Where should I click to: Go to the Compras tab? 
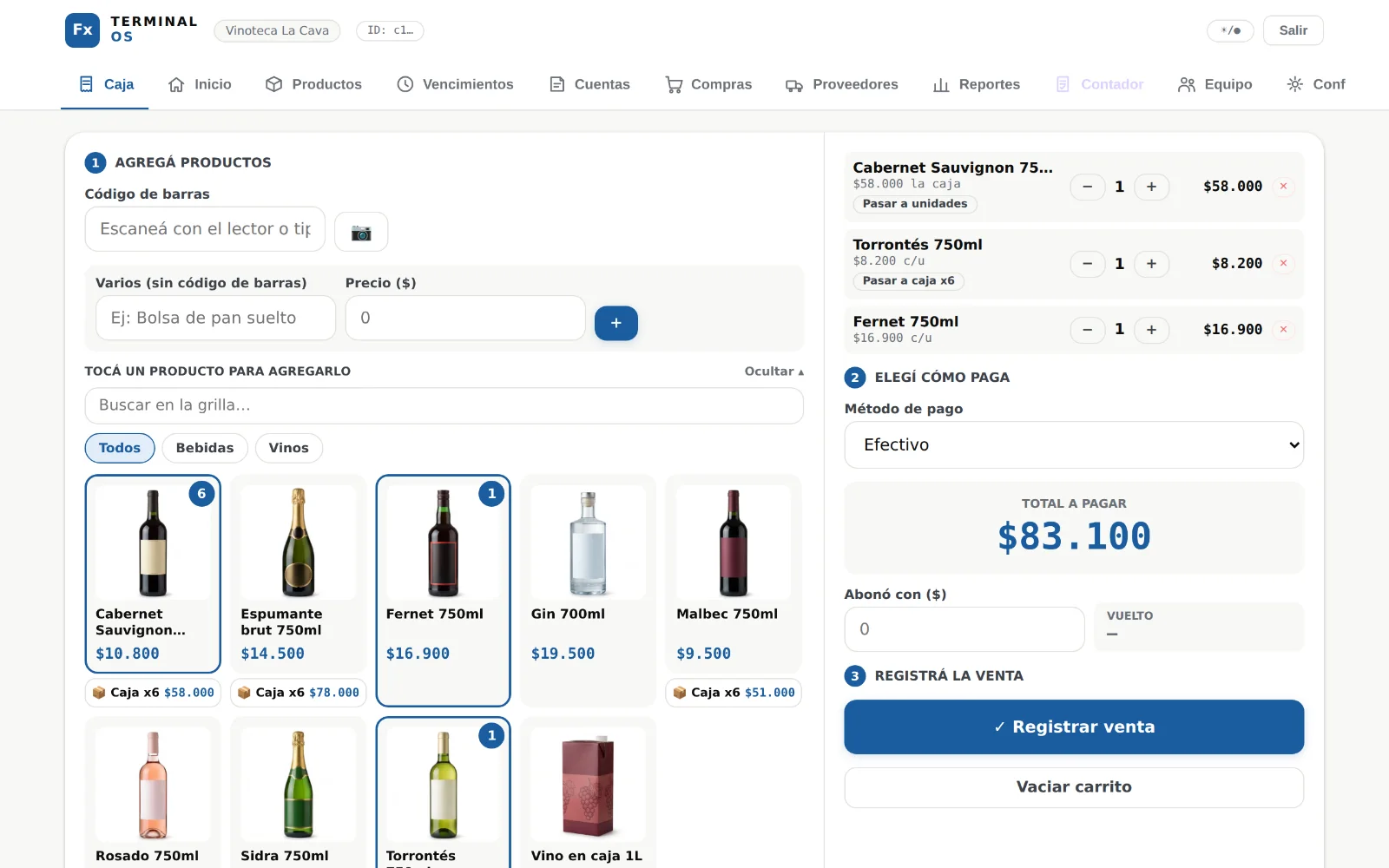click(x=708, y=84)
